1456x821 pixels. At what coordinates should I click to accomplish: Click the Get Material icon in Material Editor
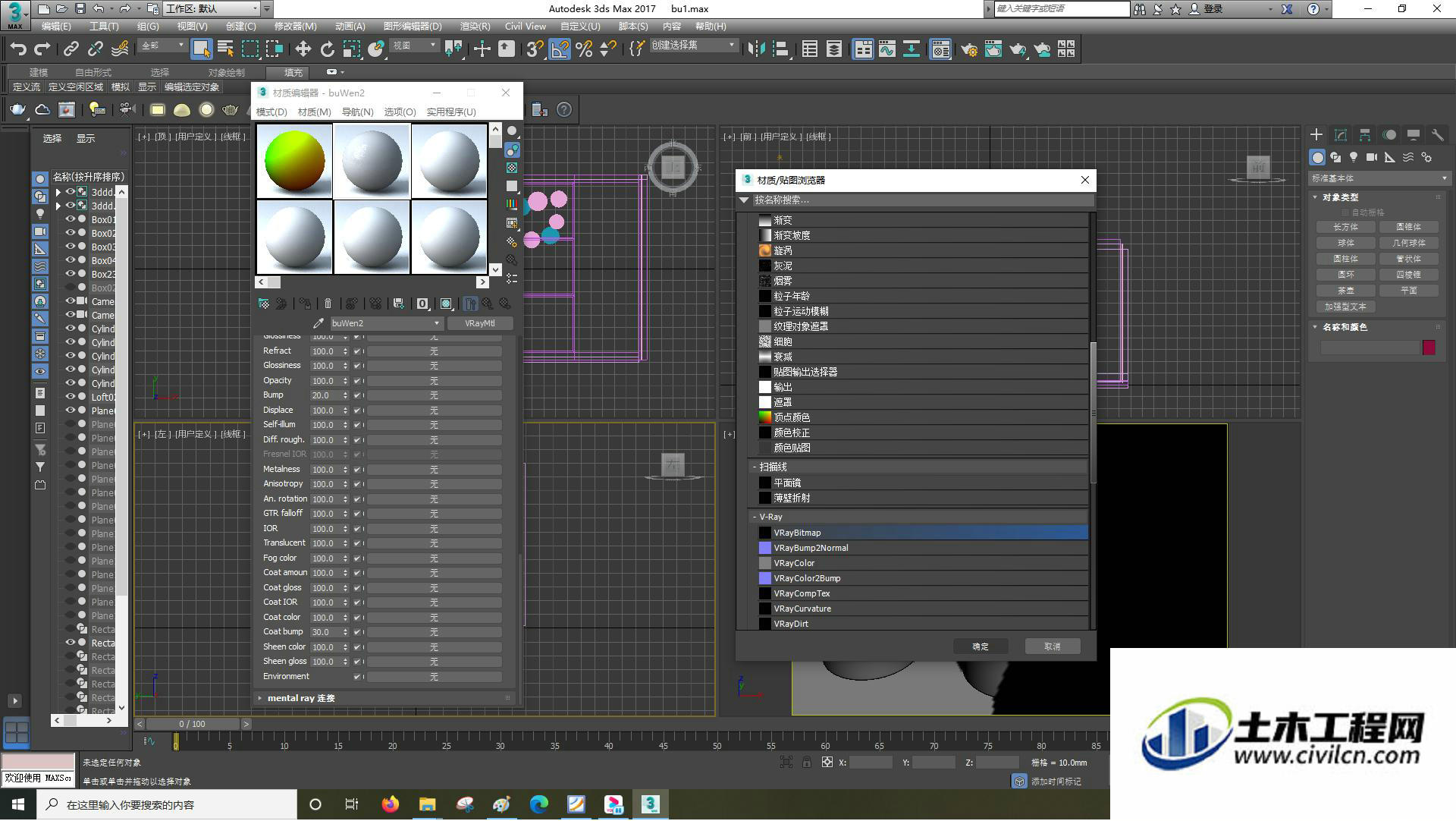click(264, 304)
